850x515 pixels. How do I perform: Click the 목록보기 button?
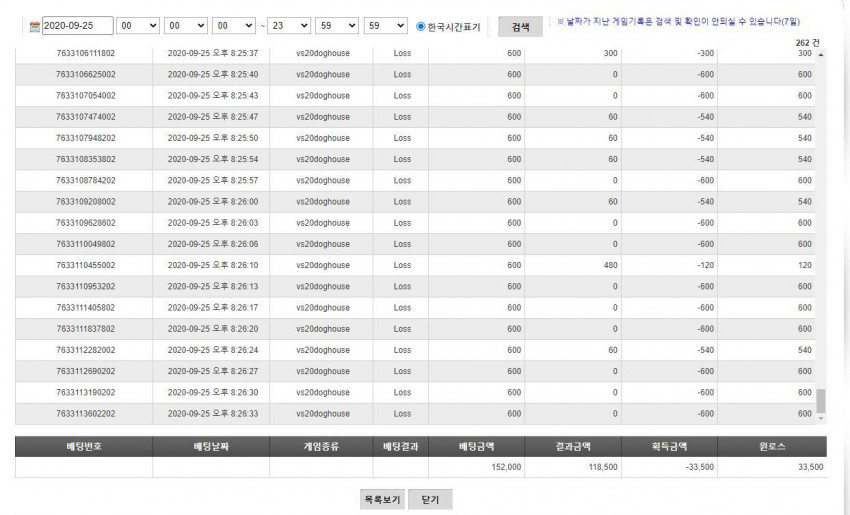click(382, 499)
